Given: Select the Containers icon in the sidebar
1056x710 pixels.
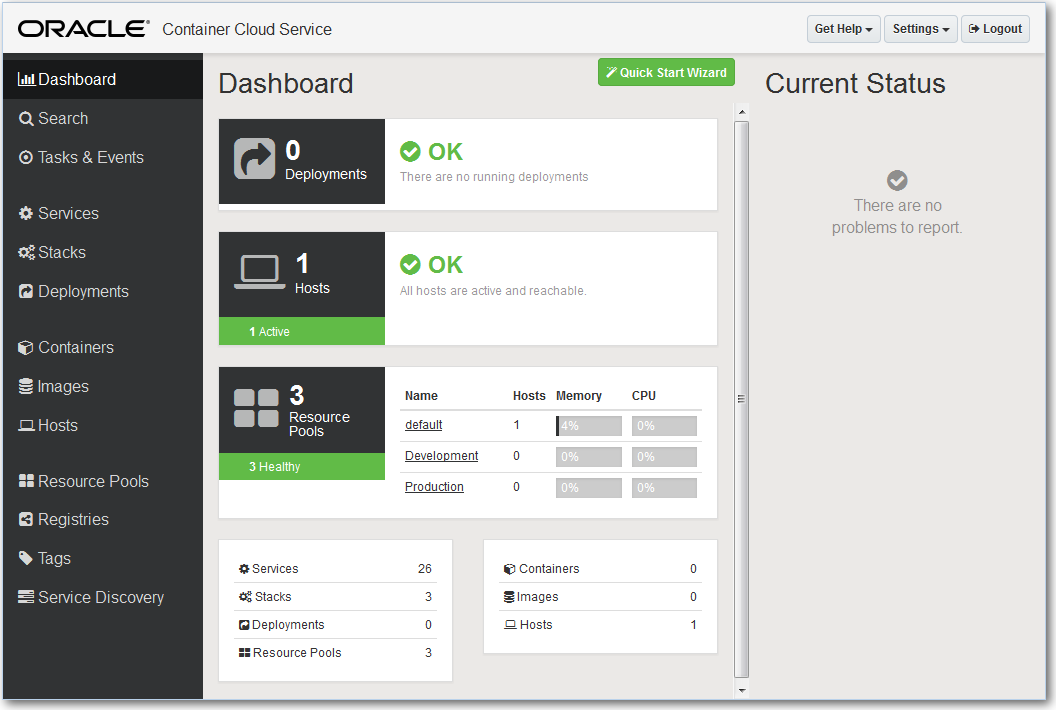Looking at the screenshot, I should (x=26, y=347).
